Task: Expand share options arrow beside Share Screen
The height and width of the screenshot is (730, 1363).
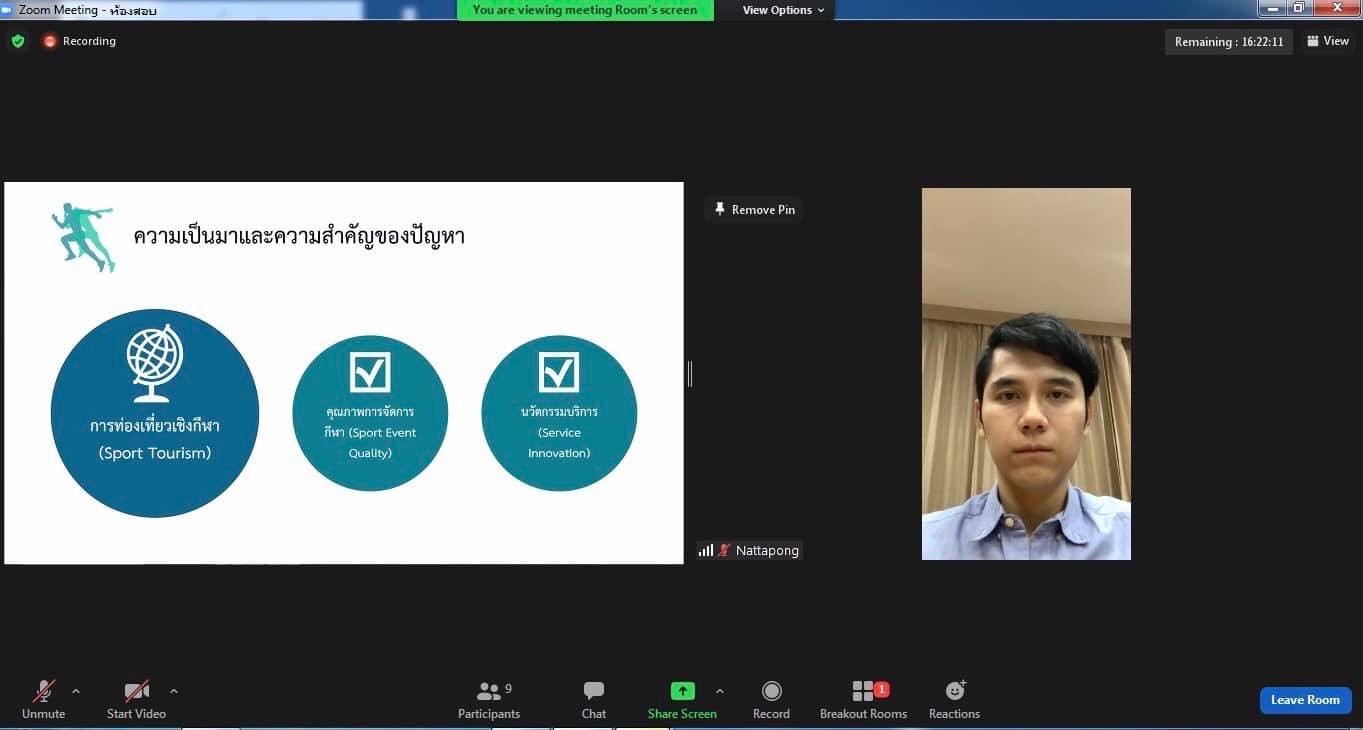Action: coord(720,691)
